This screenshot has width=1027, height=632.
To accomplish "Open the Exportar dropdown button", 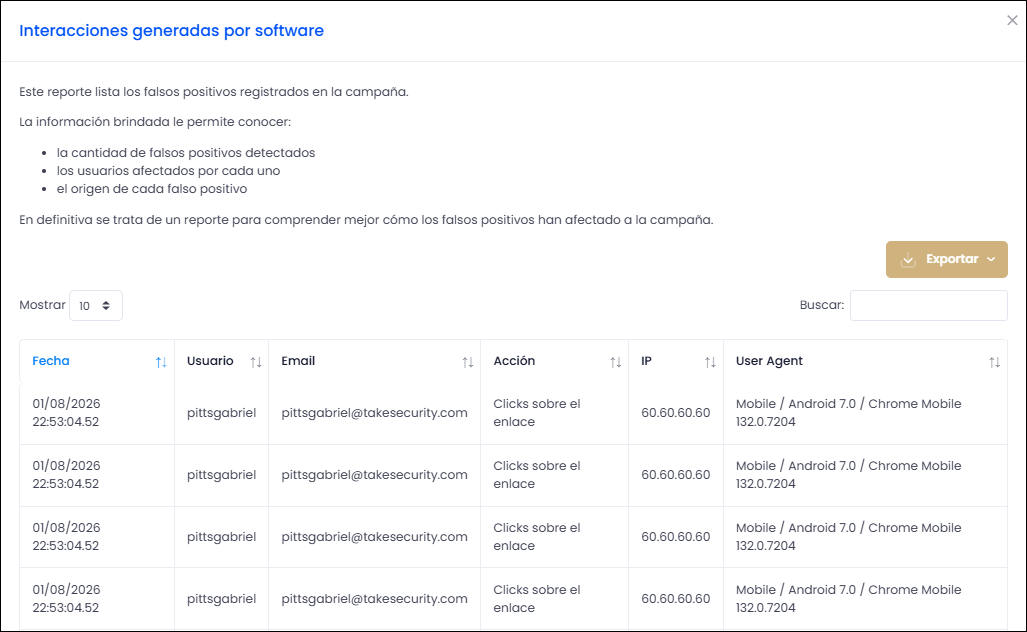I will pos(946,259).
